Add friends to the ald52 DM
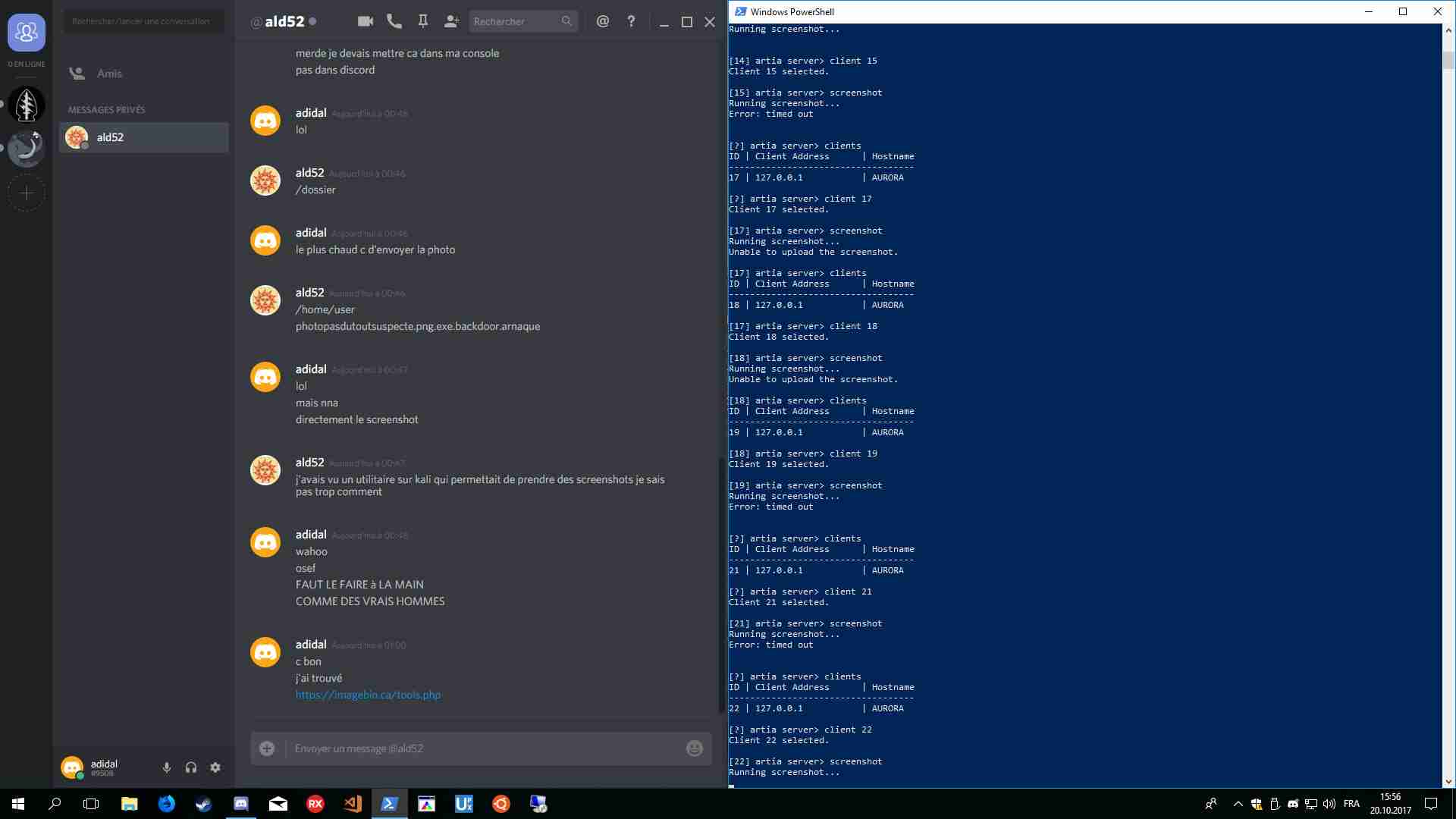The image size is (1456, 819). [x=451, y=21]
